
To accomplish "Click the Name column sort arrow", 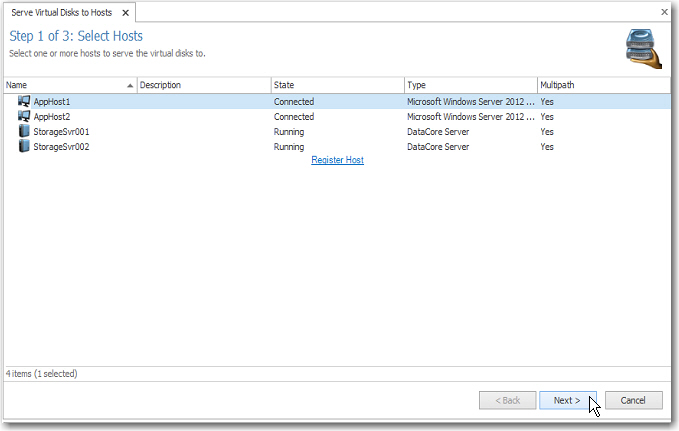I will point(130,86).
